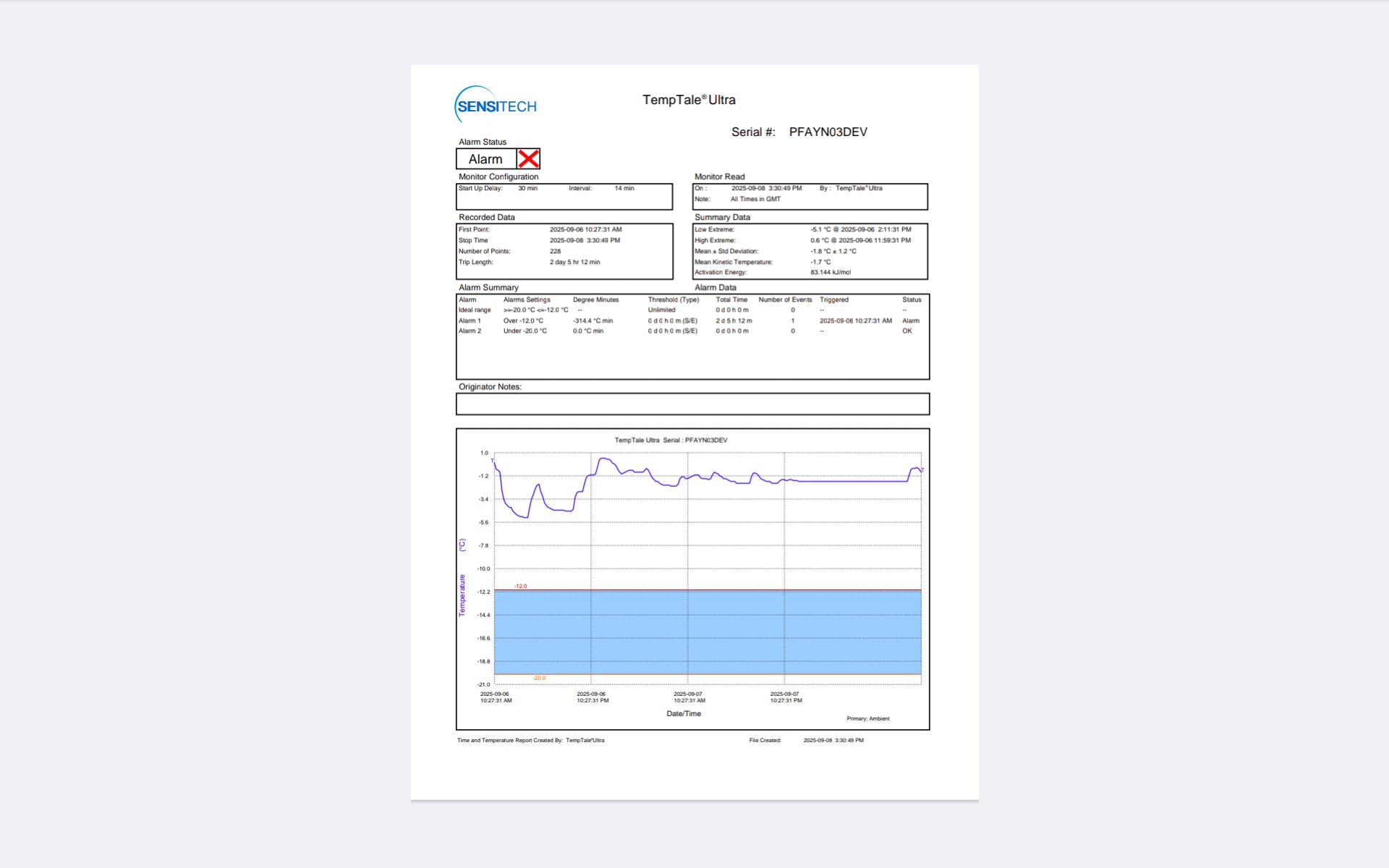Click the TempTale Ultra report title
This screenshot has width=1389, height=868.
(689, 100)
